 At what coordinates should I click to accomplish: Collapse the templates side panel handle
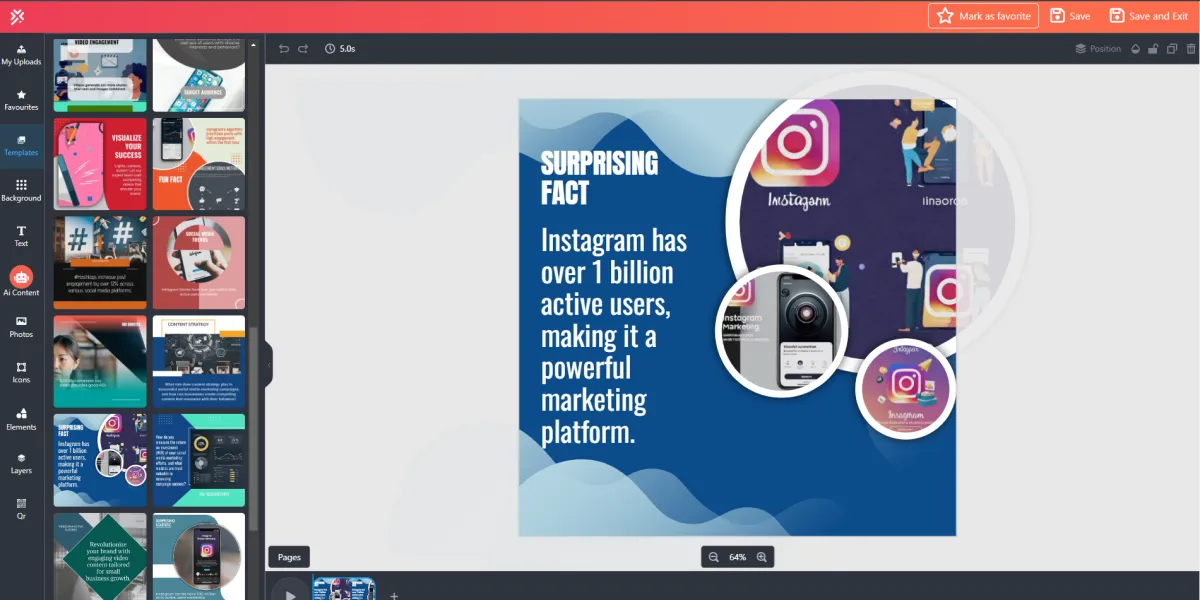[268, 364]
